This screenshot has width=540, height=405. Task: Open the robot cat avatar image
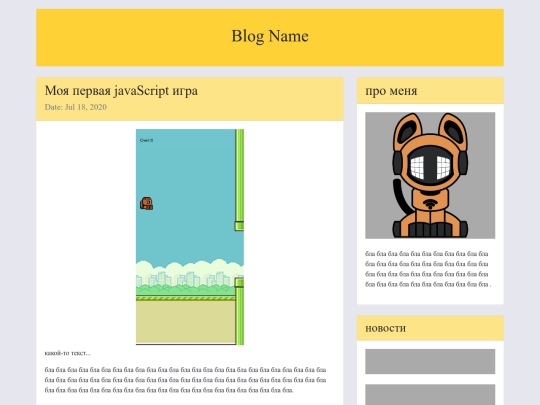[430, 175]
